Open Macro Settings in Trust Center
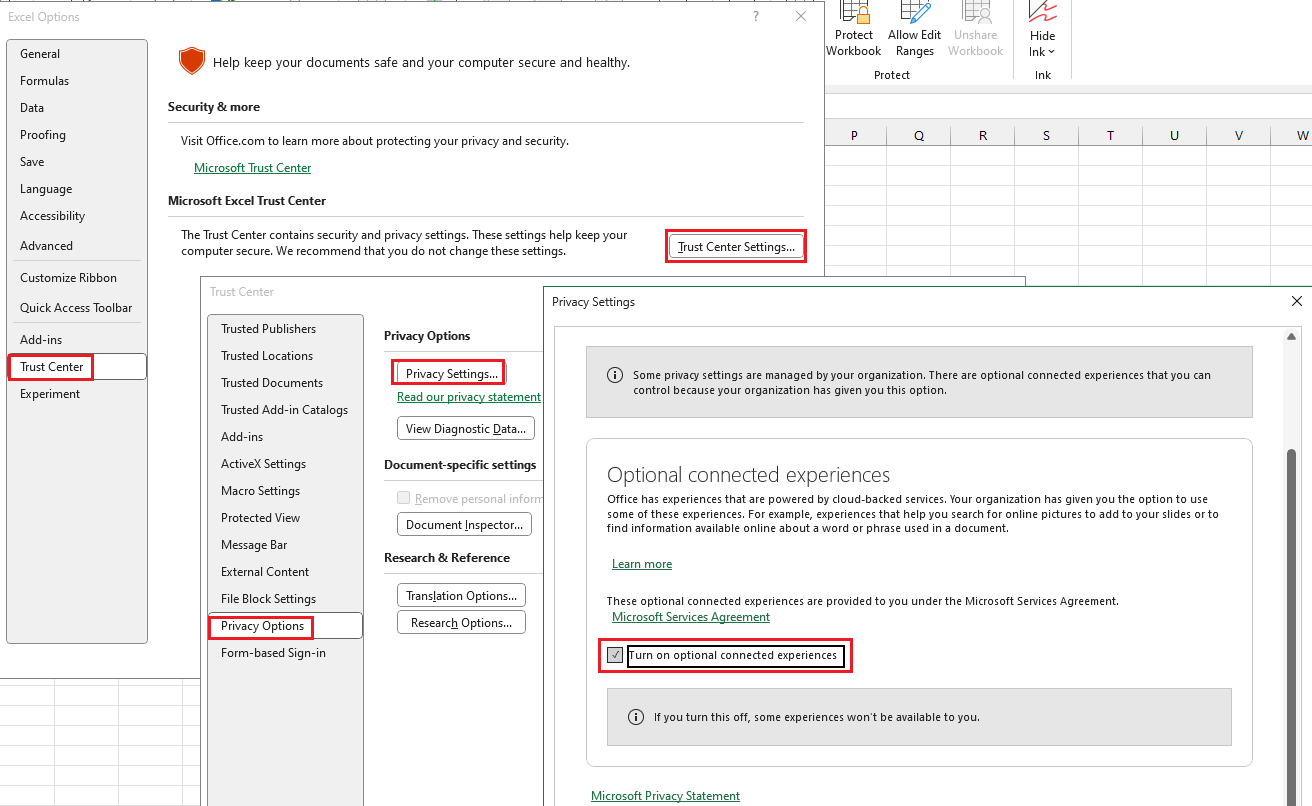The width and height of the screenshot is (1312, 806). [x=285, y=491]
